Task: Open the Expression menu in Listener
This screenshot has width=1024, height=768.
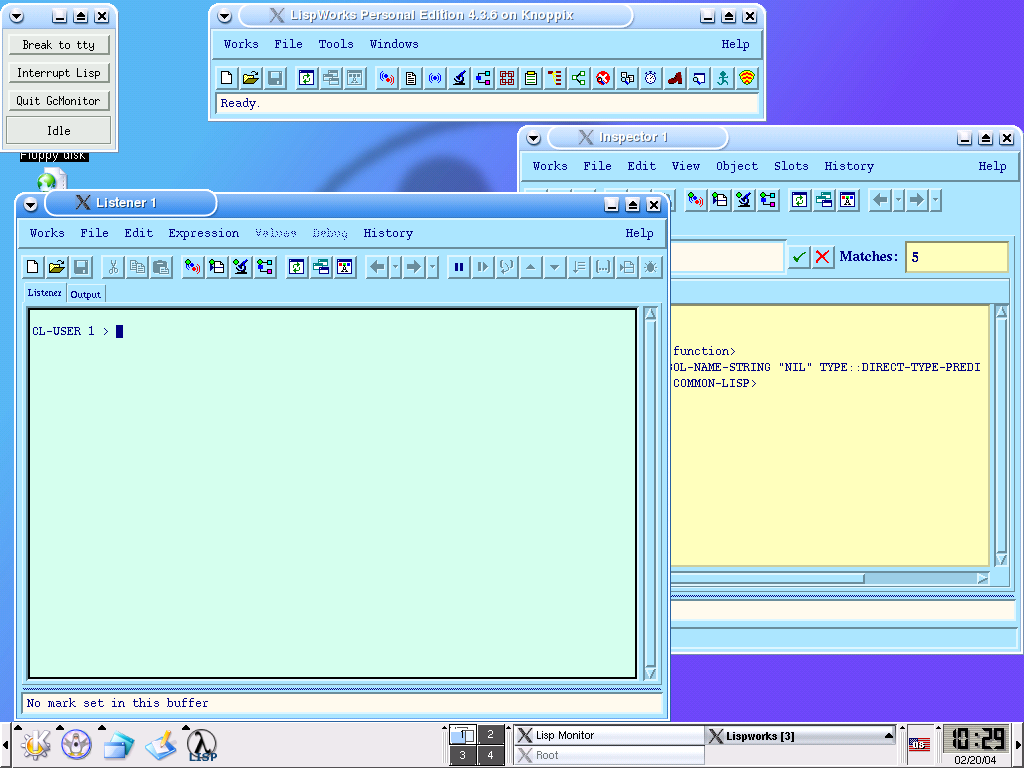Action: point(203,233)
